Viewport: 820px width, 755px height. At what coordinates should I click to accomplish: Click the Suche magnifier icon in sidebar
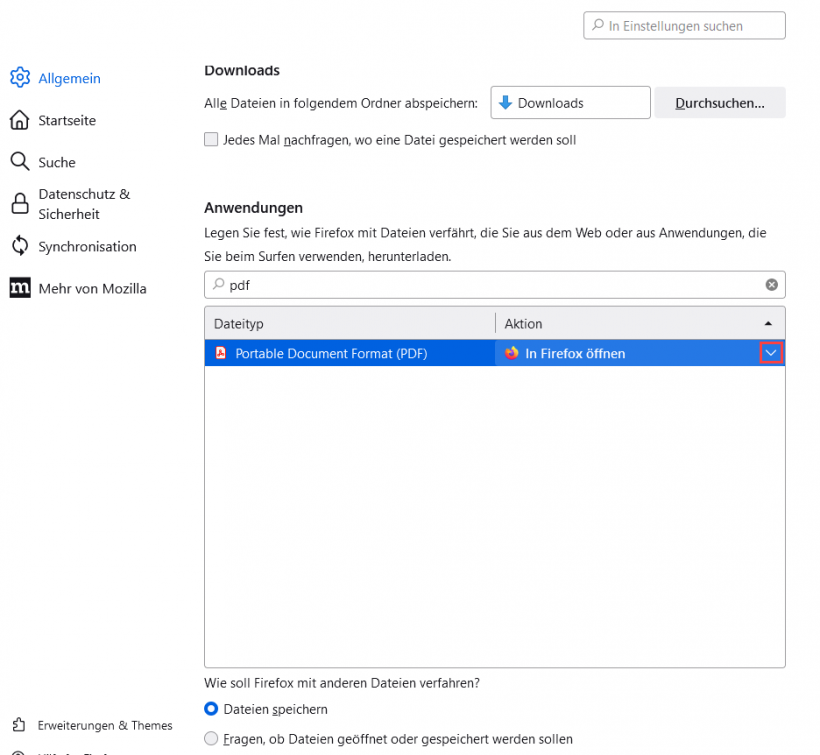[20, 162]
